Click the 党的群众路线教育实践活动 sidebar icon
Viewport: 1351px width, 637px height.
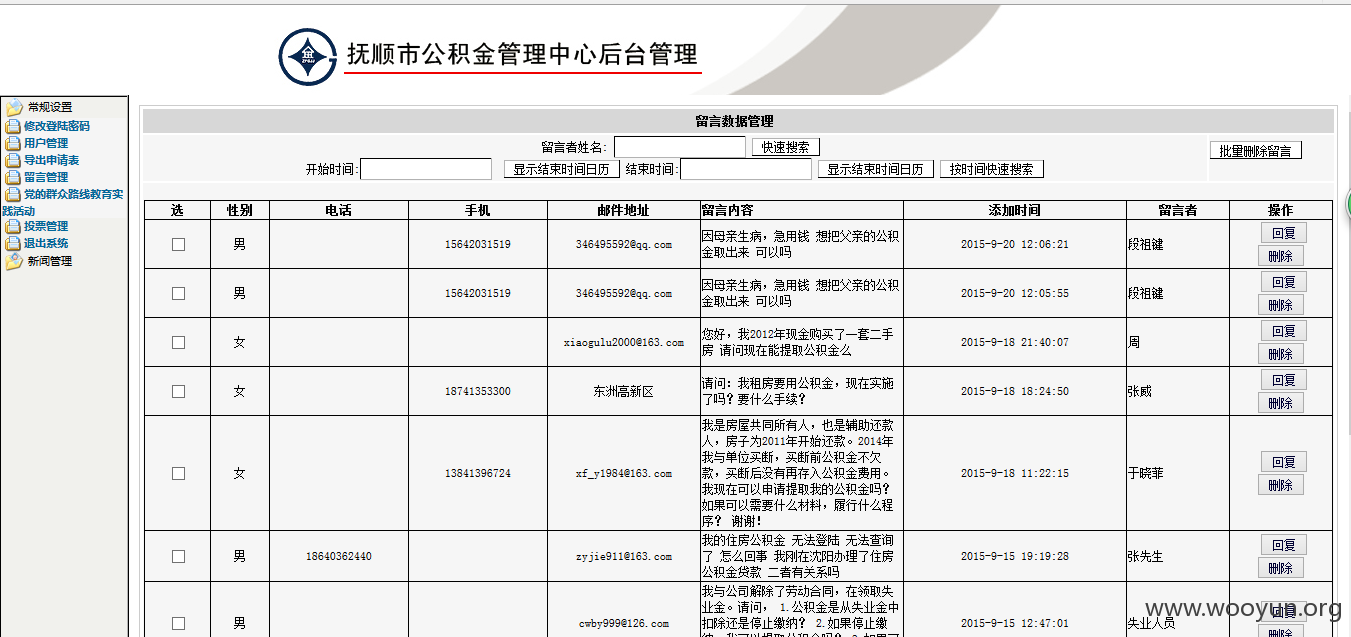pos(13,194)
